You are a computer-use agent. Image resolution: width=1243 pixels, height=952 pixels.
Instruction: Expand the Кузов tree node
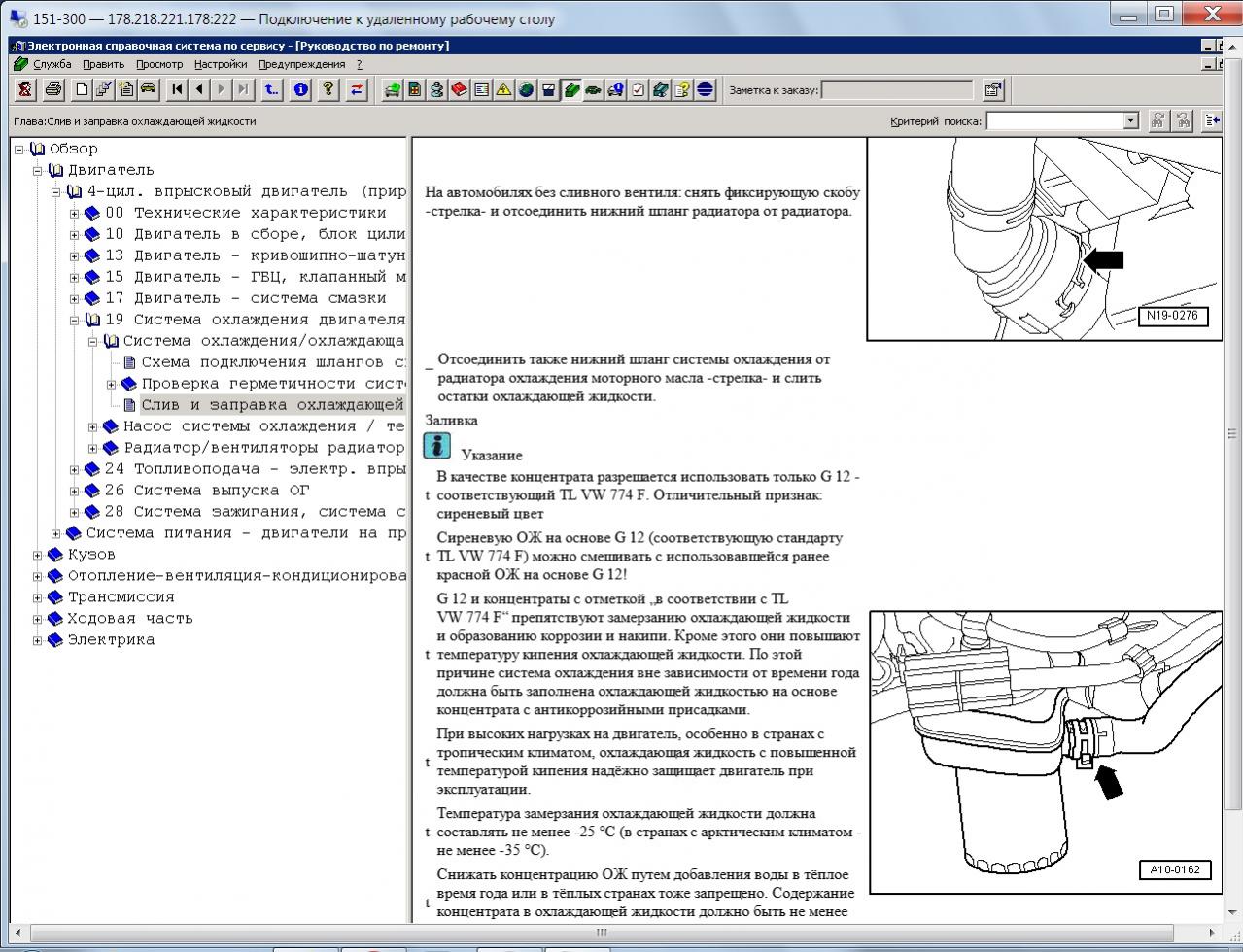[38, 555]
